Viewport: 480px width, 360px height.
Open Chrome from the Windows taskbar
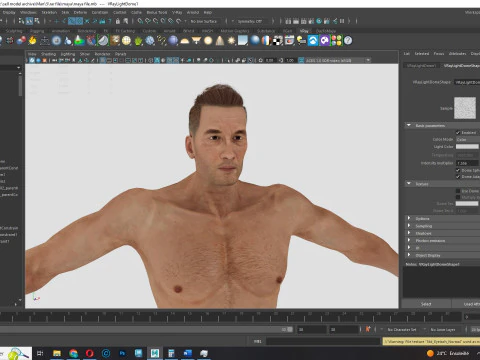coord(73,353)
